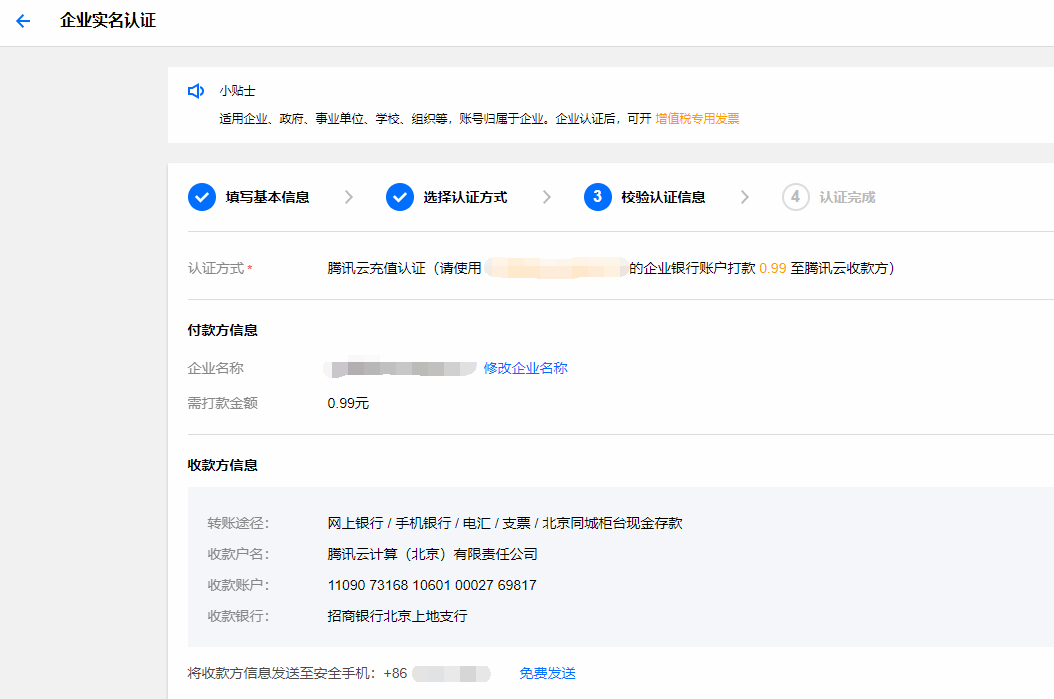Click the 收款账户 label
Image resolution: width=1054 pixels, height=699 pixels.
(x=238, y=585)
